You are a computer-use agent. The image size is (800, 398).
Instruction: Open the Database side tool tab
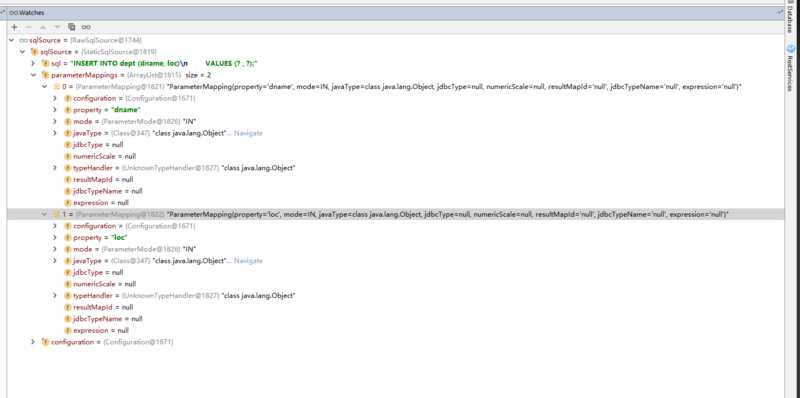[789, 18]
